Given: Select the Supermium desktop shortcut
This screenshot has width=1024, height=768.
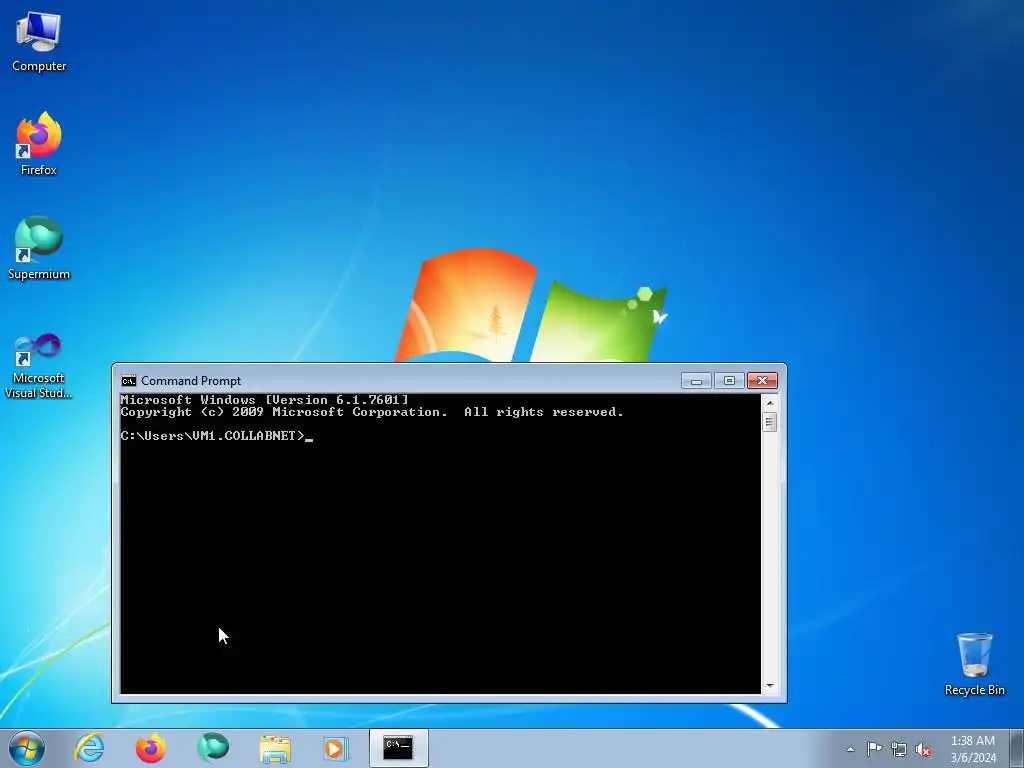Looking at the screenshot, I should point(39,248).
